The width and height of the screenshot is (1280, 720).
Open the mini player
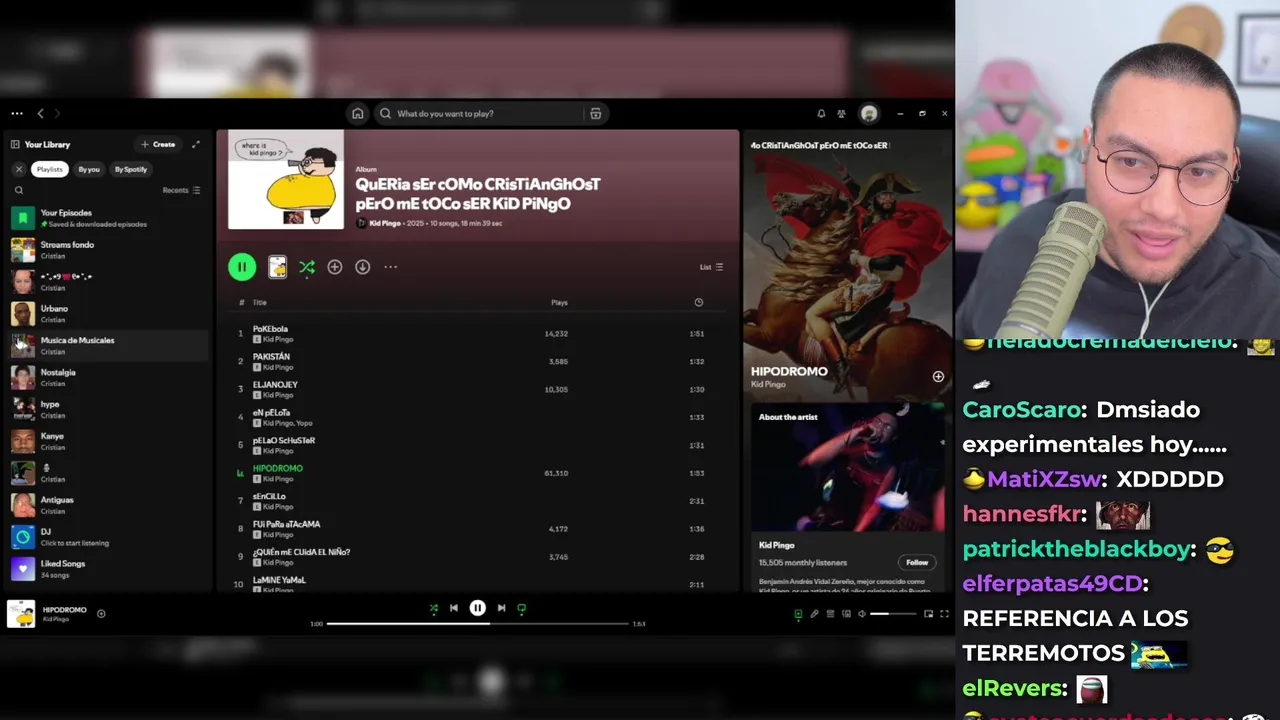[928, 614]
